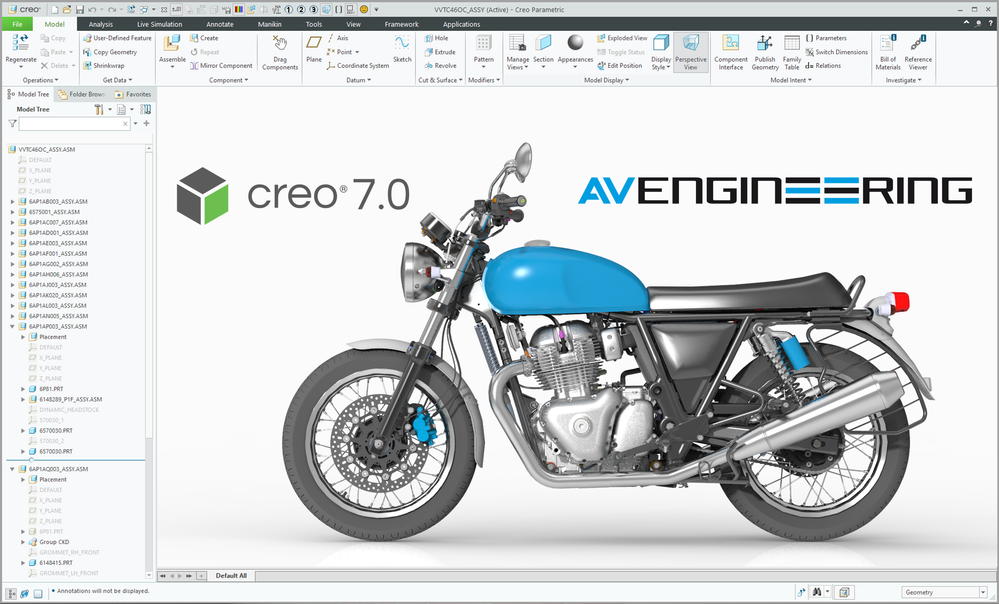Toggle model tree display icon in status bar
Image resolution: width=999 pixels, height=604 pixels.
pos(12,593)
